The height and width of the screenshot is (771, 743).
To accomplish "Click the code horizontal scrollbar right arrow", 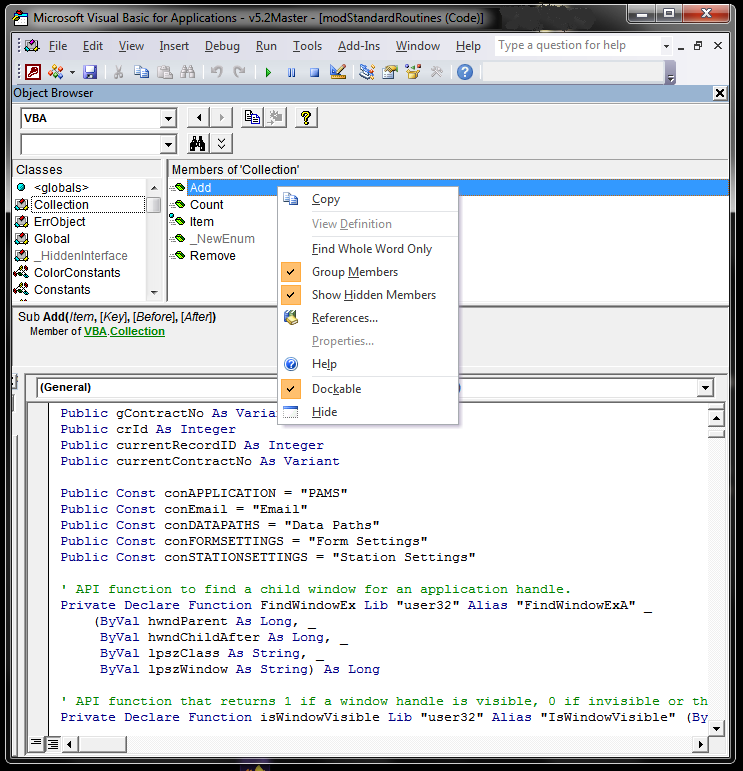I will (700, 744).
